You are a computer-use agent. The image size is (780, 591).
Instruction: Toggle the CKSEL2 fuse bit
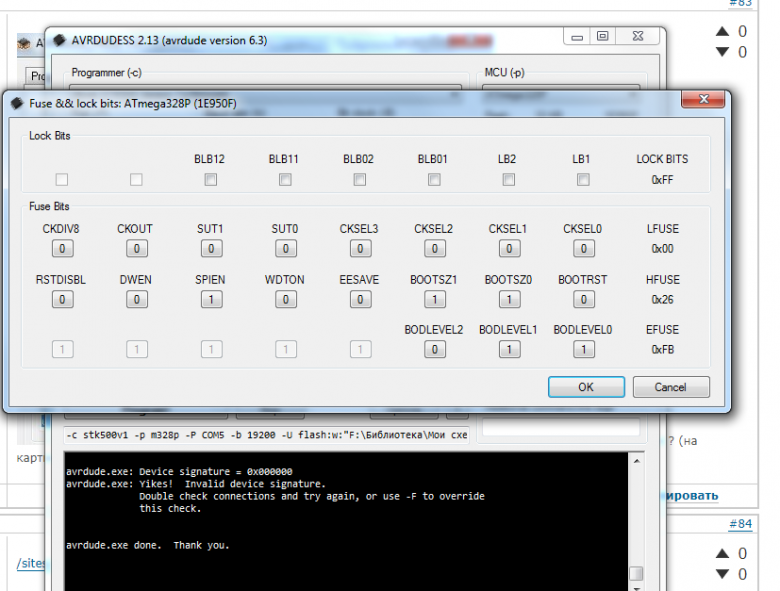coord(435,248)
